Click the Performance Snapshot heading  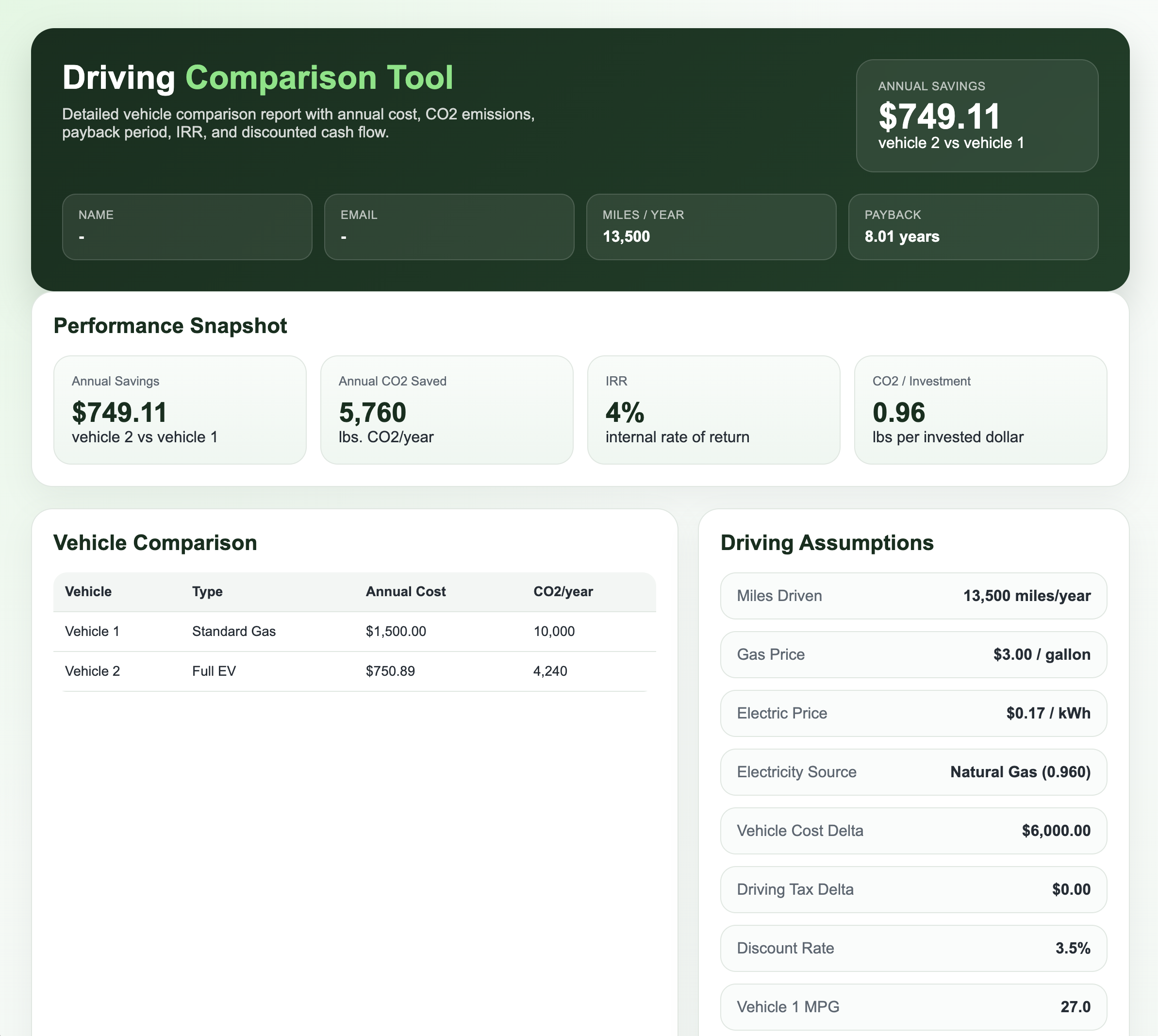coord(170,326)
